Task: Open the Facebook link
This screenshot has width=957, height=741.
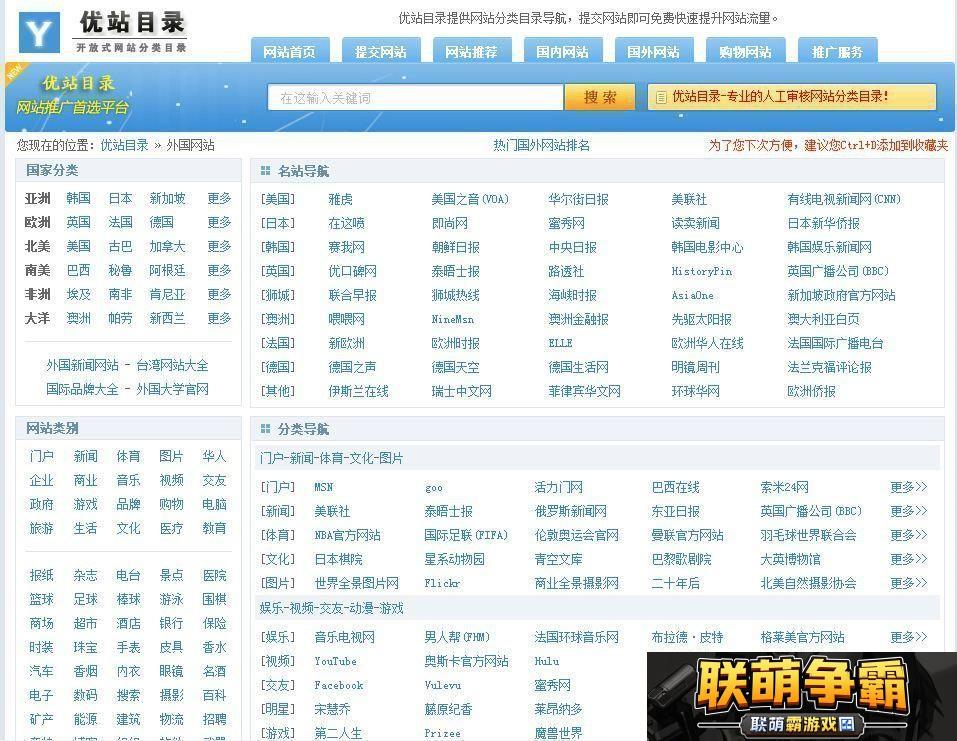Action: pyautogui.click(x=339, y=685)
